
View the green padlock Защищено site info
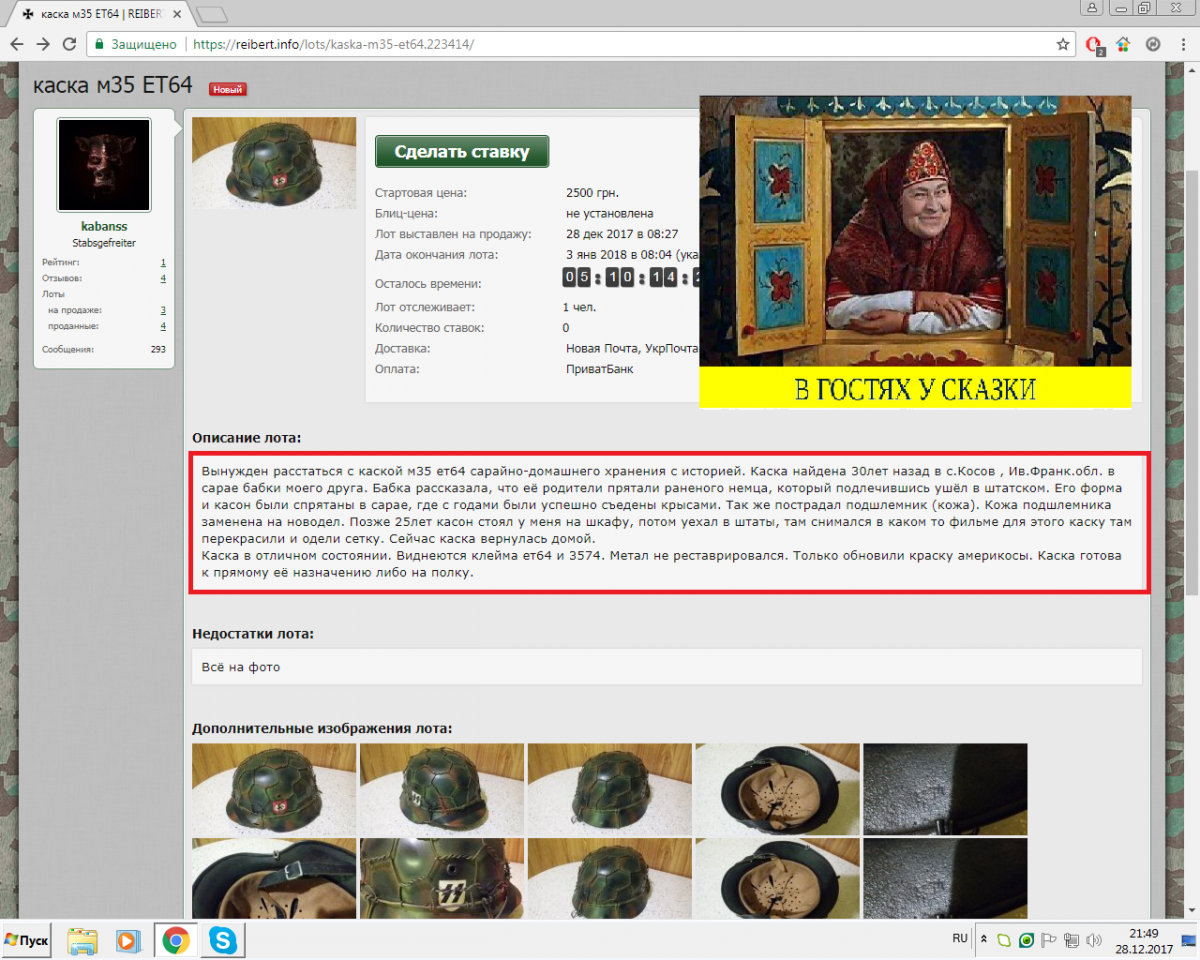coord(135,44)
